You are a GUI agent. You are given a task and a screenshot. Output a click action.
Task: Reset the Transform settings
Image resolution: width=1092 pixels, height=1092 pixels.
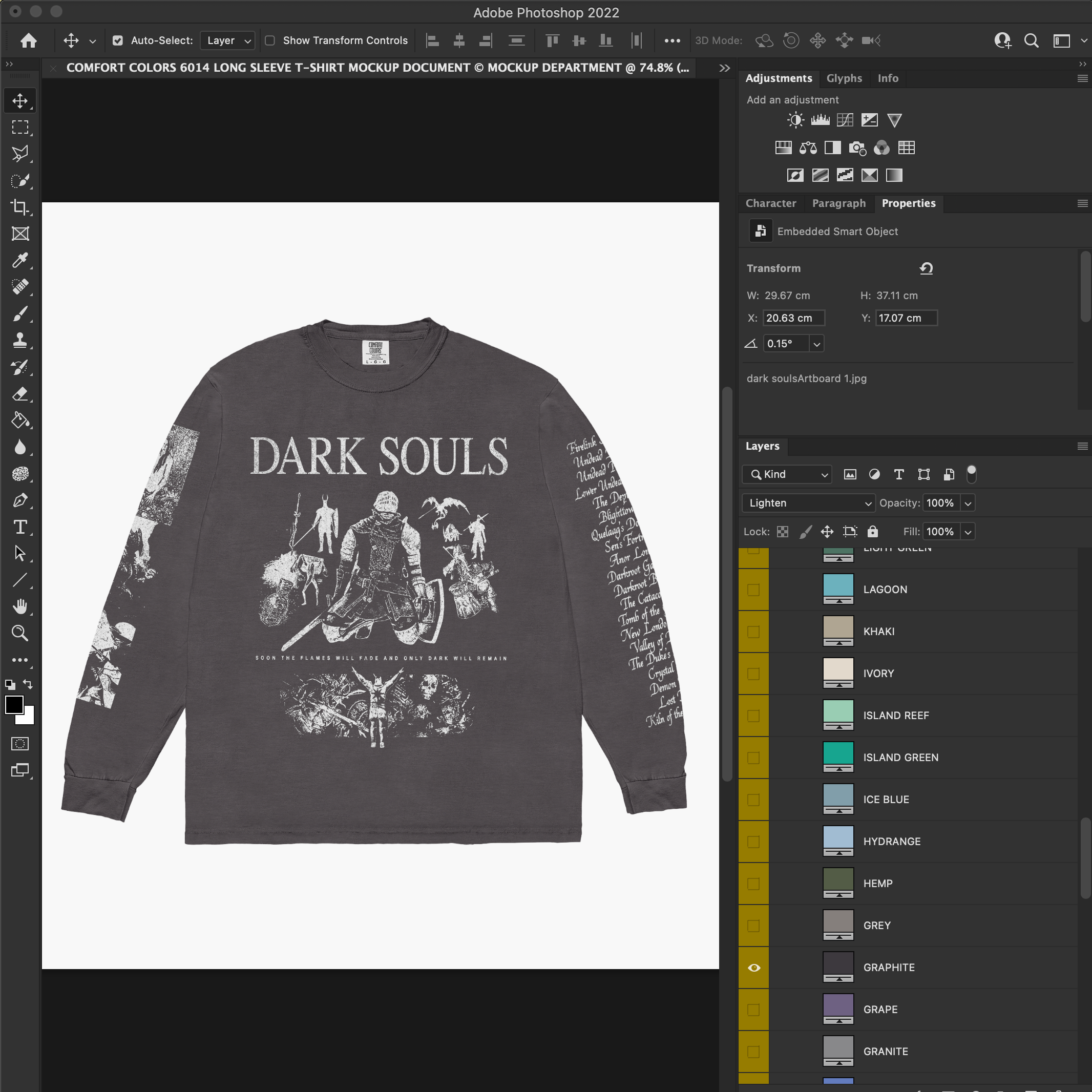[x=926, y=268]
